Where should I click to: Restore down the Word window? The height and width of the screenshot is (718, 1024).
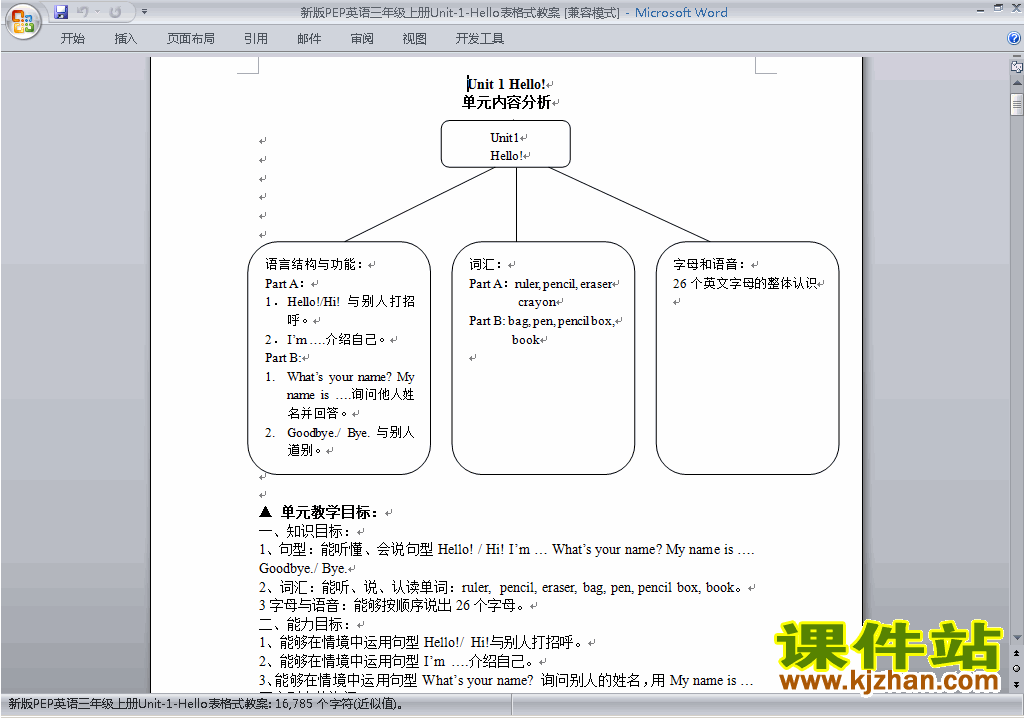[x=998, y=8]
